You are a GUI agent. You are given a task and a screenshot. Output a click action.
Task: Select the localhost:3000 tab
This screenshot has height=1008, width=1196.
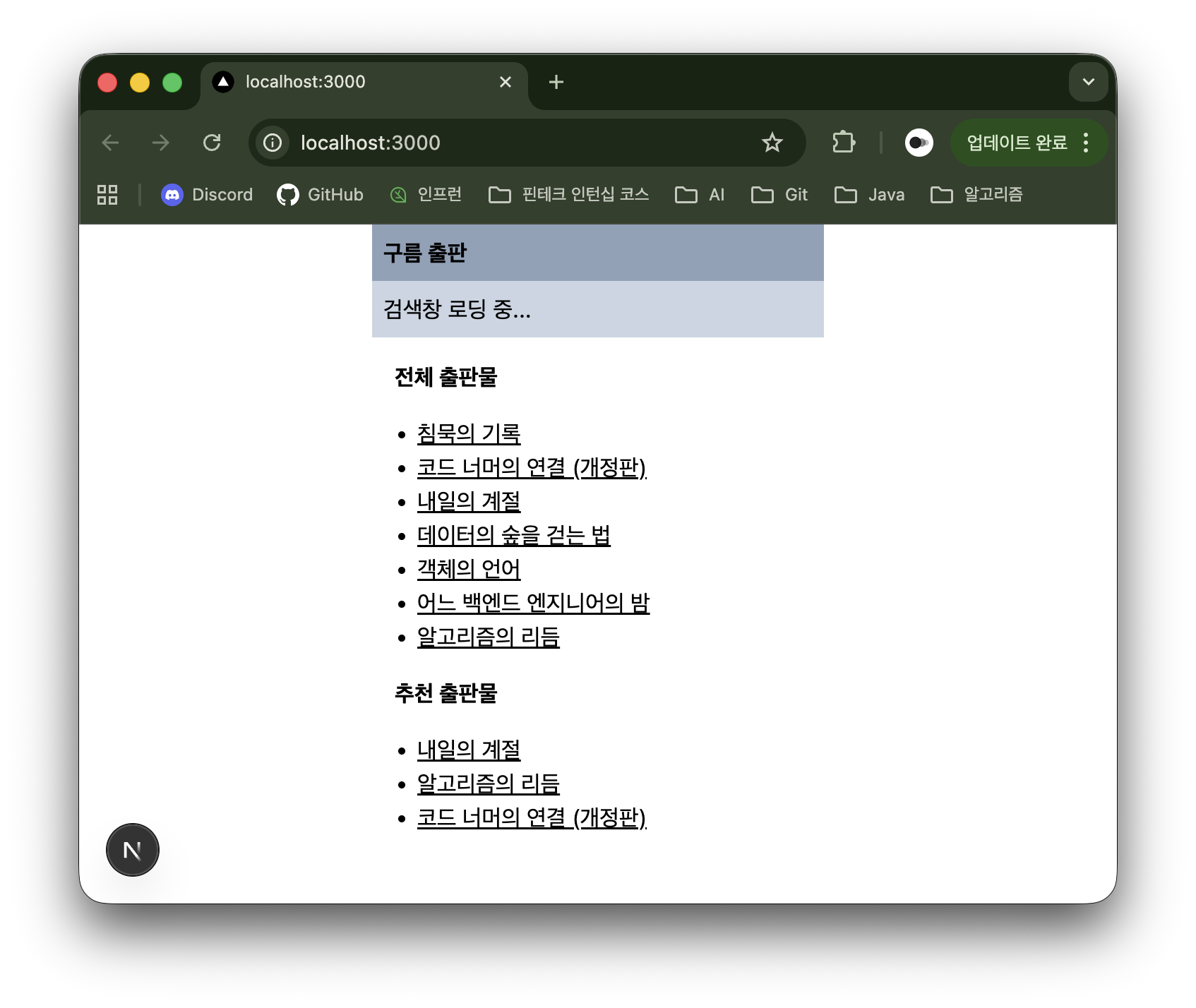353,83
